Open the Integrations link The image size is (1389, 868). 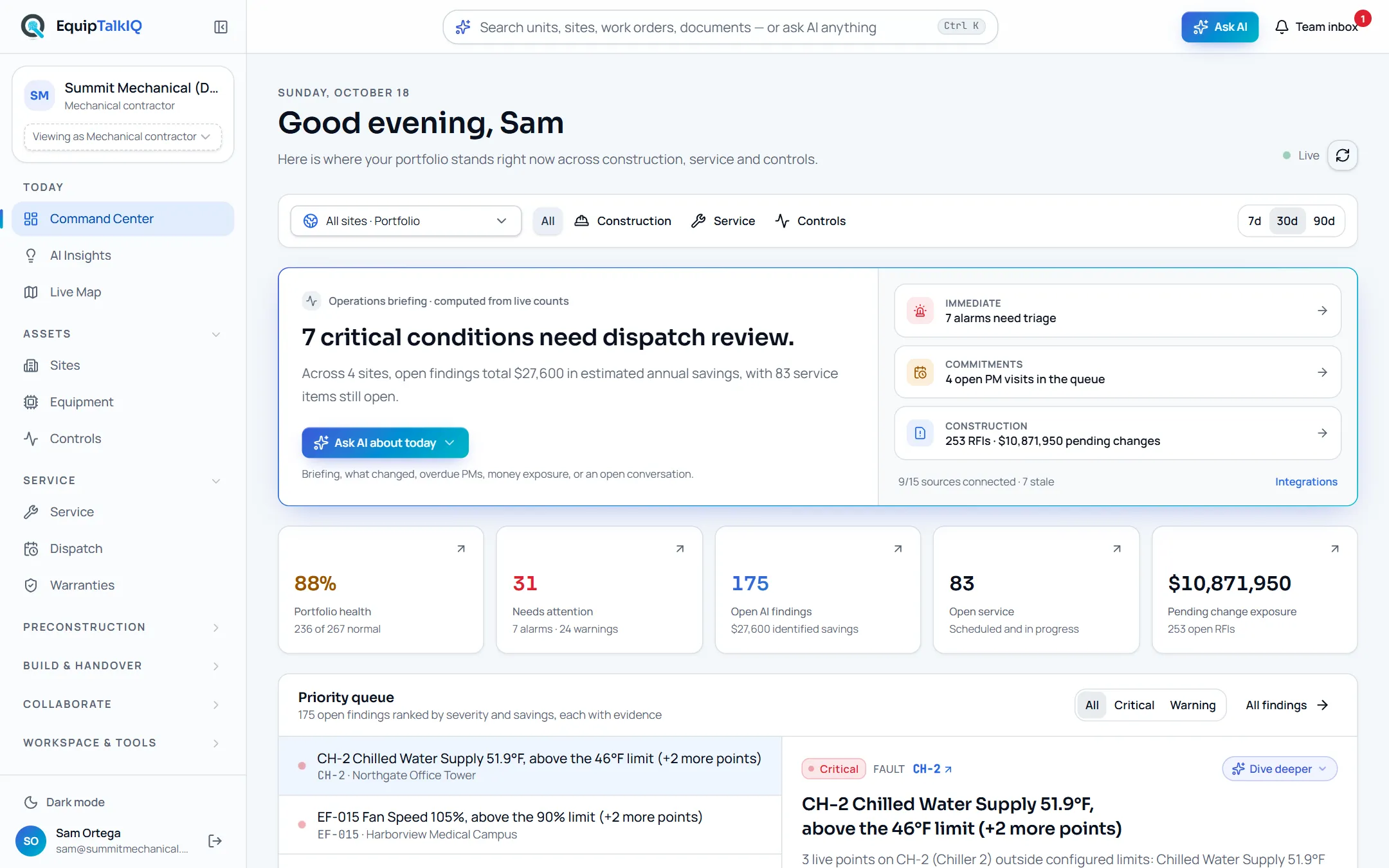[x=1306, y=482]
